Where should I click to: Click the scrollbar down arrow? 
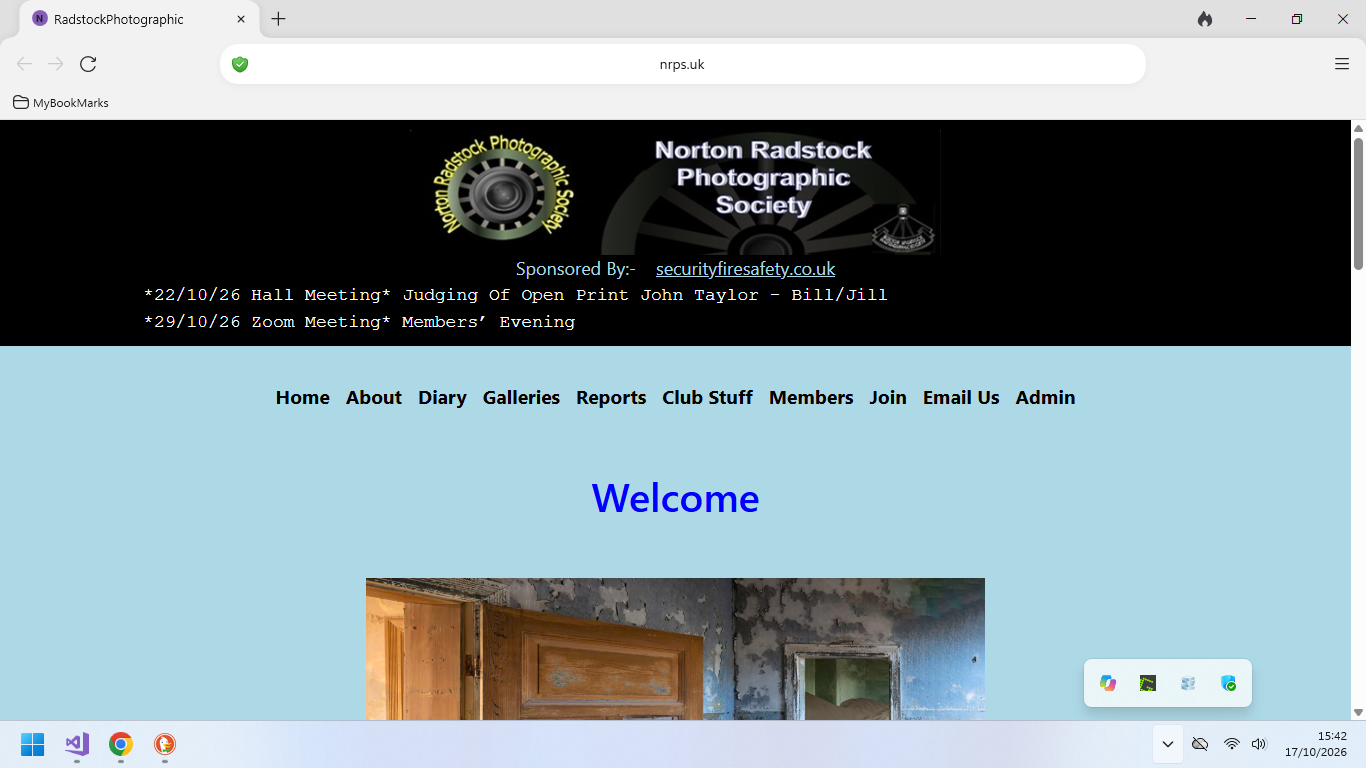[1358, 712]
